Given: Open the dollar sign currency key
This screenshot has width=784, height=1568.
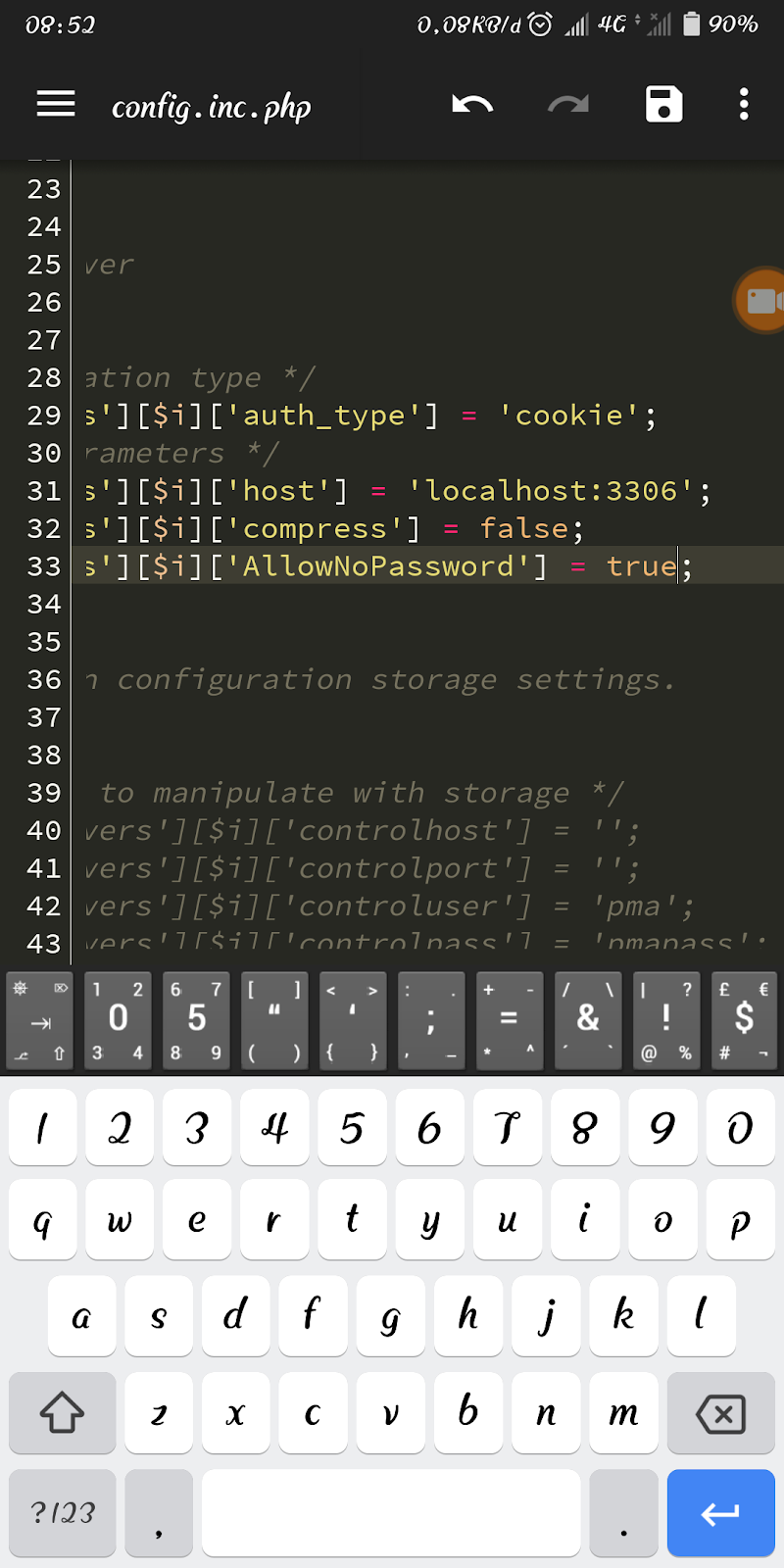Looking at the screenshot, I should coord(745,1020).
